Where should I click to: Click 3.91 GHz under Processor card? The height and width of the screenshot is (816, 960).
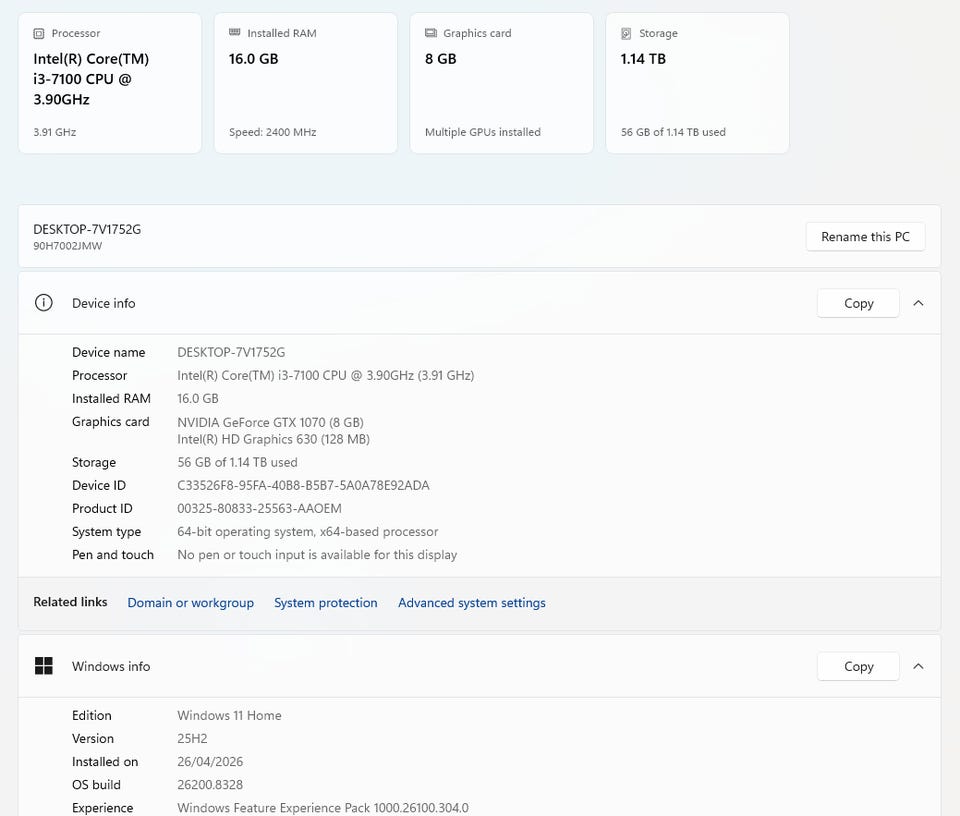point(54,132)
